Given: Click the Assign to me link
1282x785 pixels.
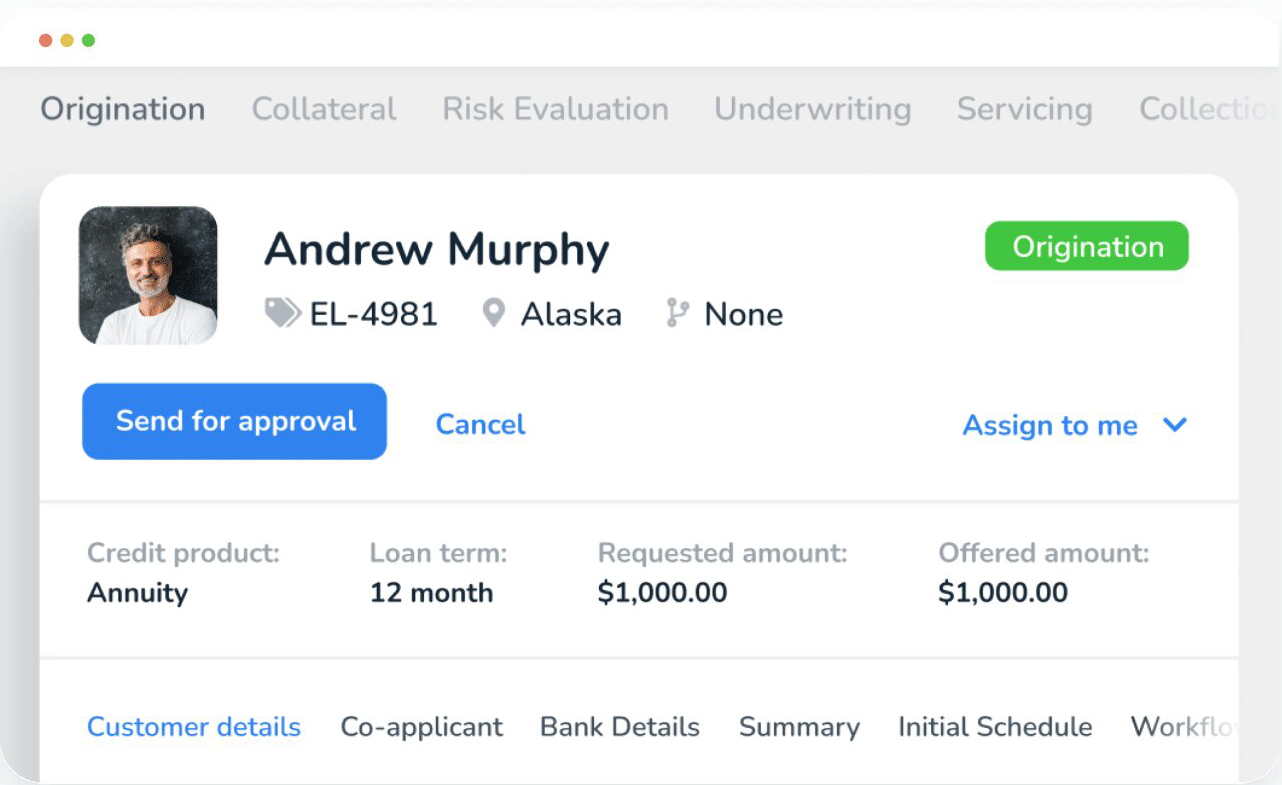Looking at the screenshot, I should (1050, 425).
